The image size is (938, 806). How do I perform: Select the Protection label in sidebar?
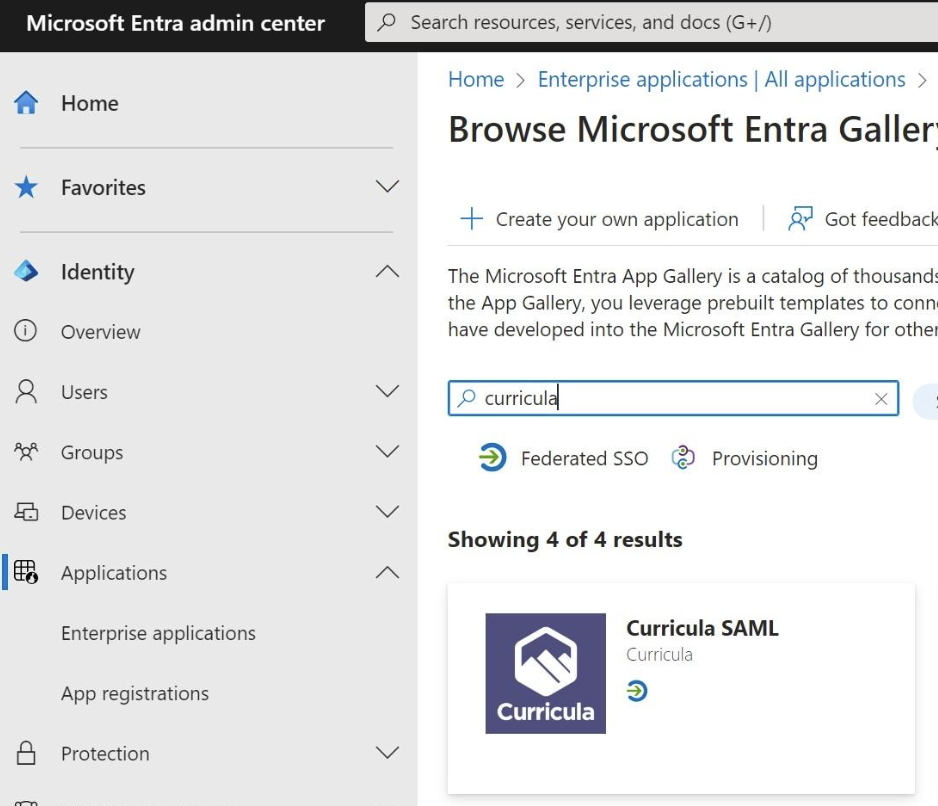(x=105, y=754)
